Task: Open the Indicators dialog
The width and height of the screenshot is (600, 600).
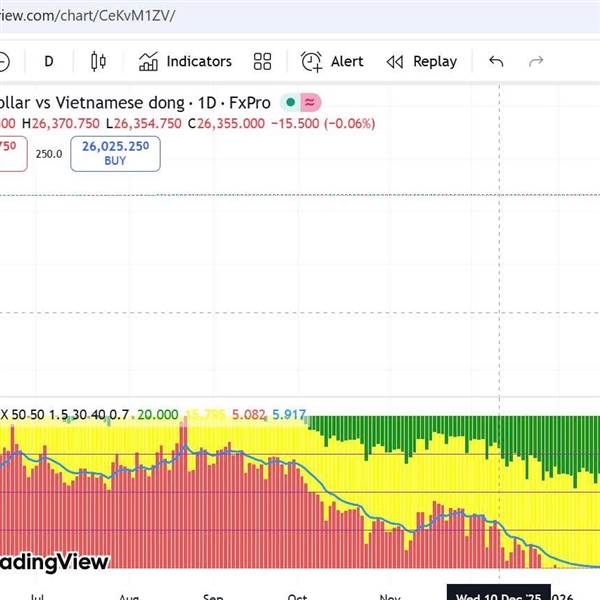Action: [x=185, y=61]
